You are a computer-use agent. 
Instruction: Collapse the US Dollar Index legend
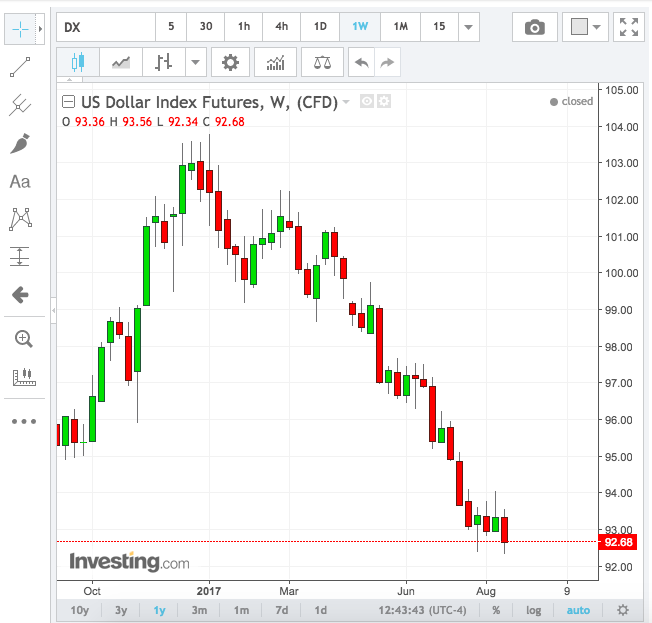pyautogui.click(x=68, y=101)
